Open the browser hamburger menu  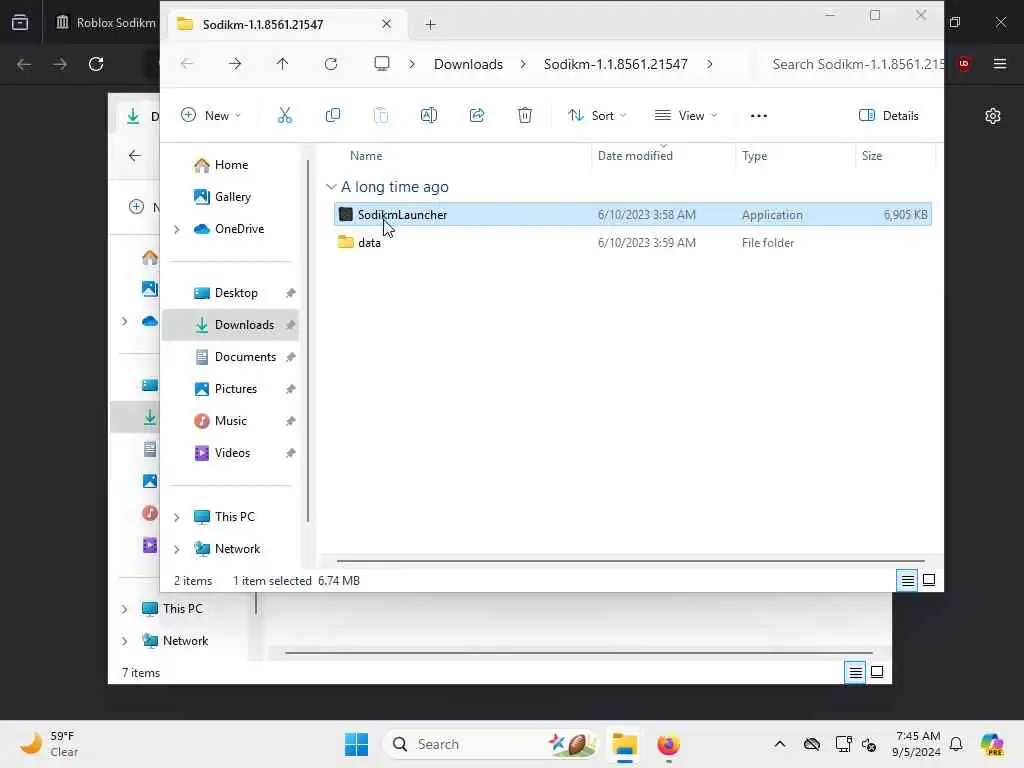coord(1000,63)
